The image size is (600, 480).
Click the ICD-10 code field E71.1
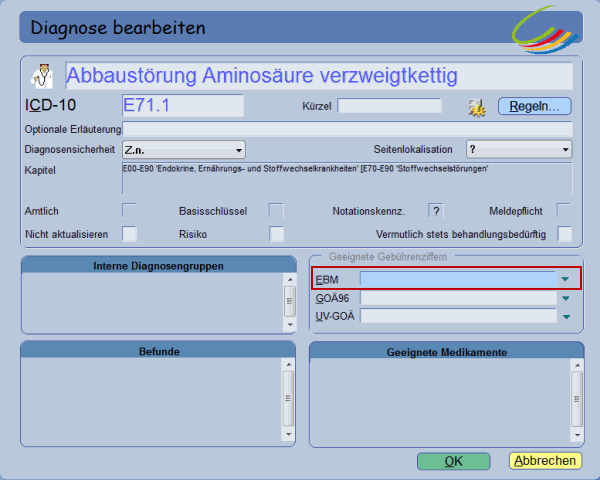click(183, 105)
